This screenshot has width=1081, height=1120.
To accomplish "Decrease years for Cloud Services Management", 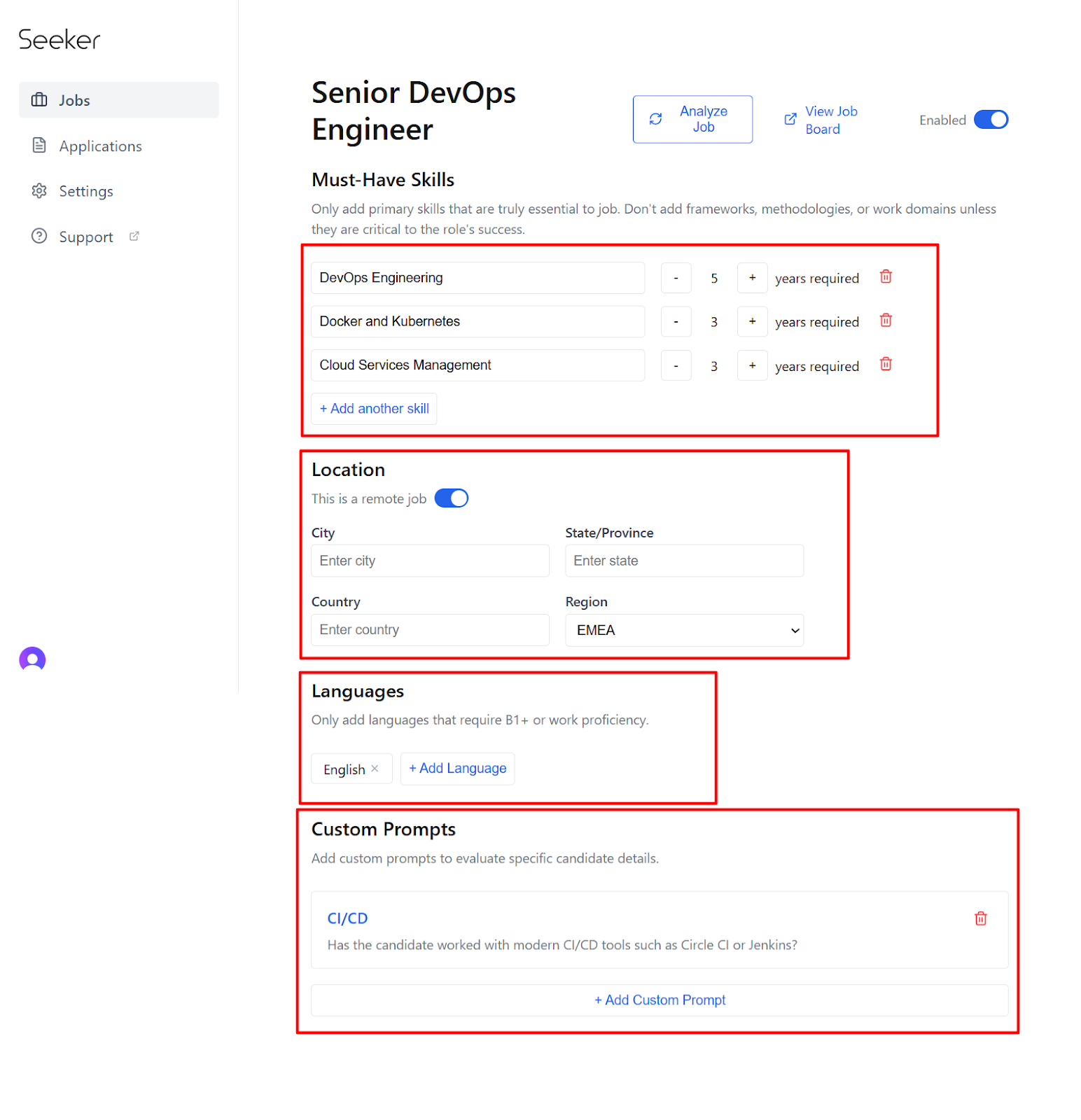I will point(676,365).
